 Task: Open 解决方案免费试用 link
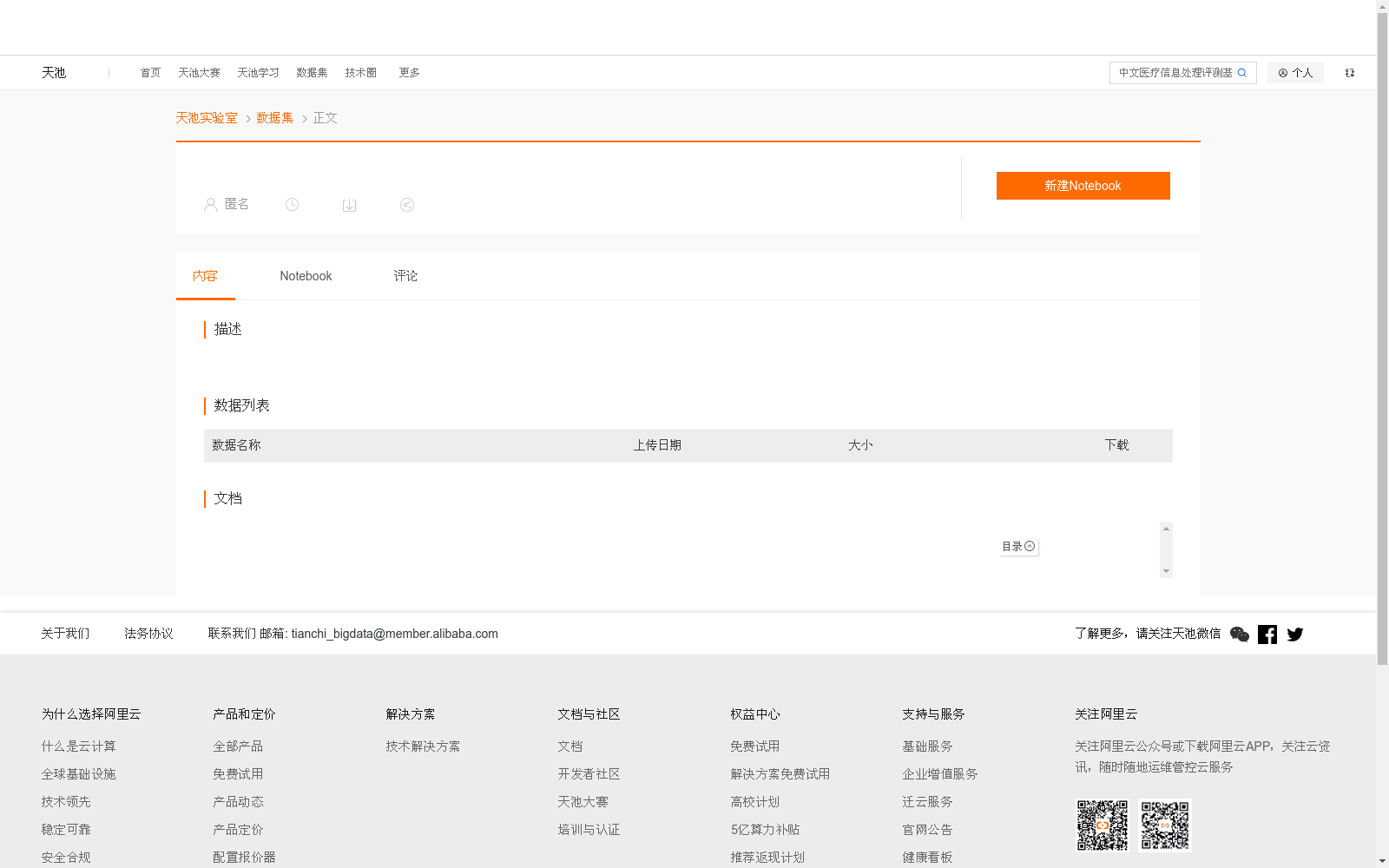tap(780, 774)
